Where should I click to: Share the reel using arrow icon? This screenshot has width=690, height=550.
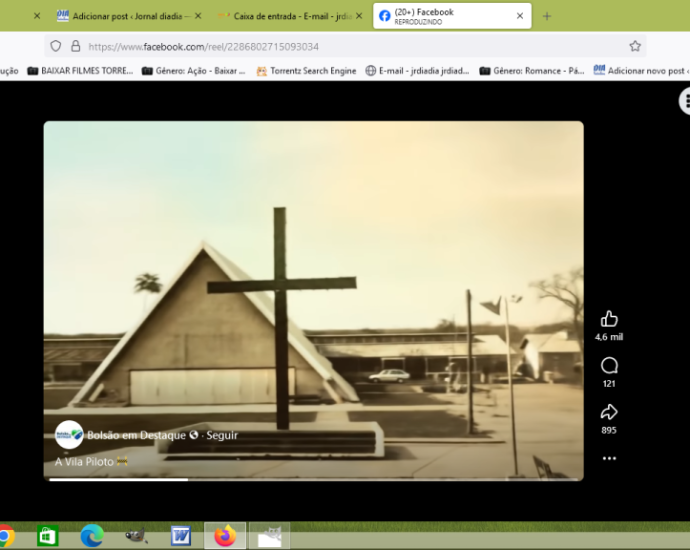[609, 412]
